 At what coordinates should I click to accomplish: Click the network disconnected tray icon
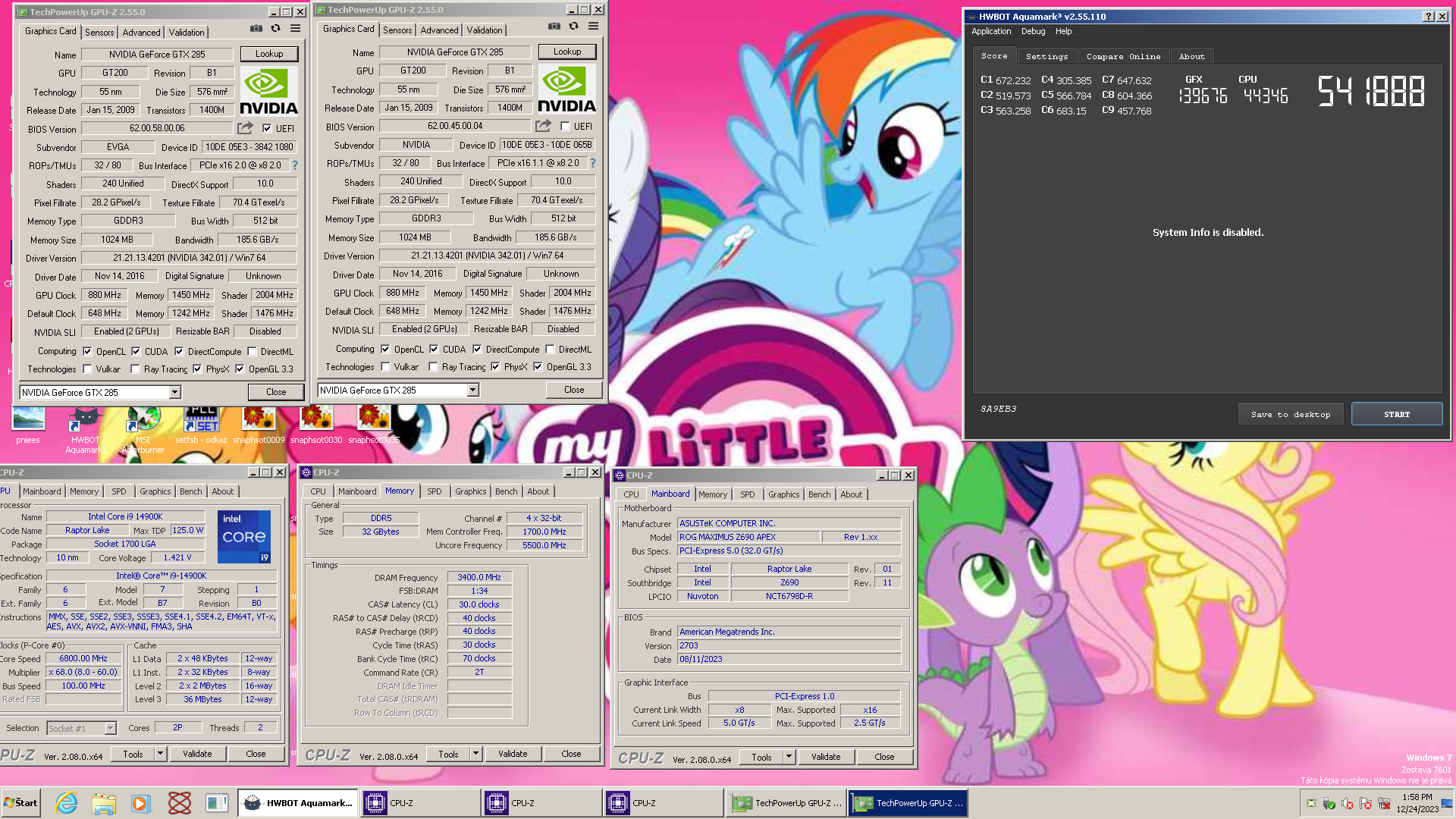tap(1384, 804)
